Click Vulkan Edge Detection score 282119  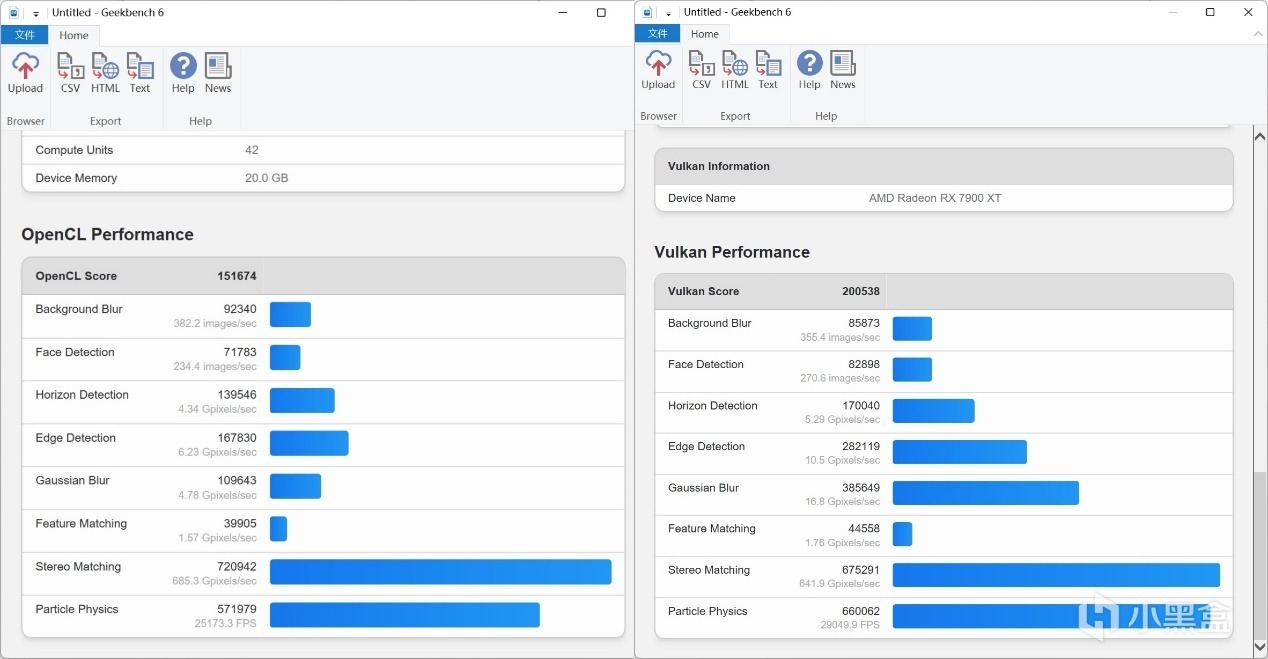pos(861,447)
